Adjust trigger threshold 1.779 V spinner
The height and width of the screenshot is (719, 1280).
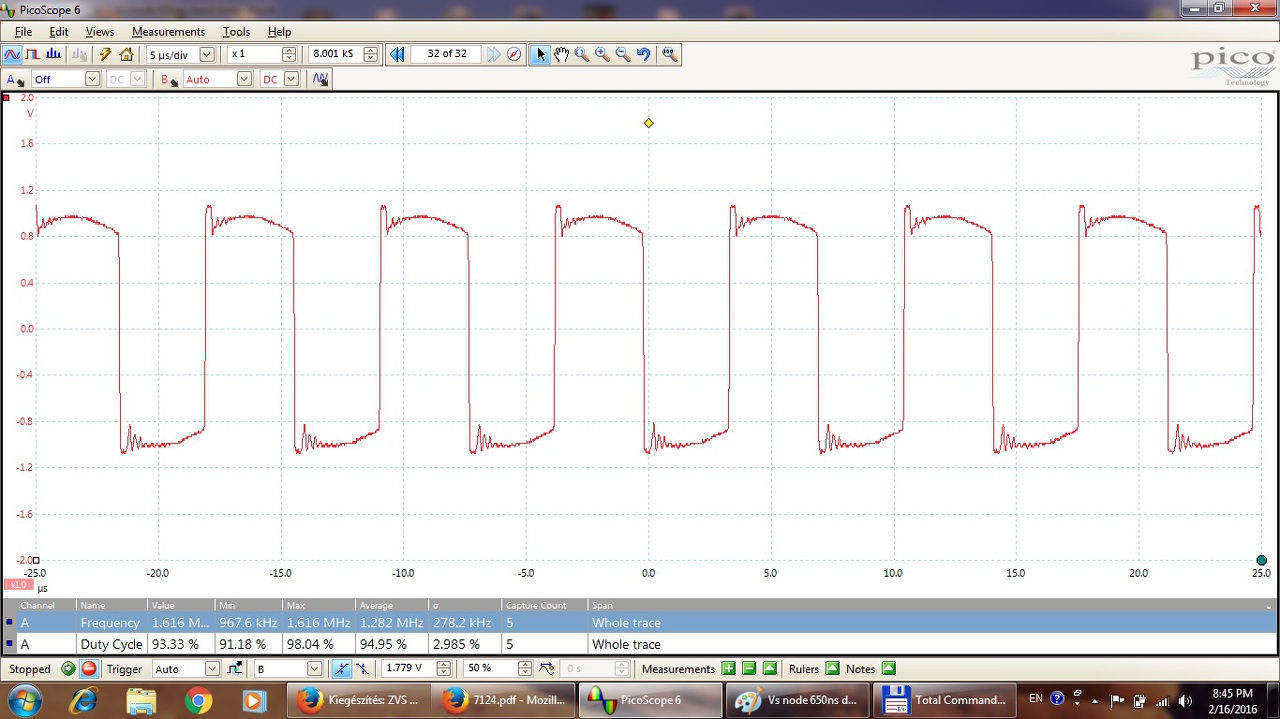coord(444,669)
